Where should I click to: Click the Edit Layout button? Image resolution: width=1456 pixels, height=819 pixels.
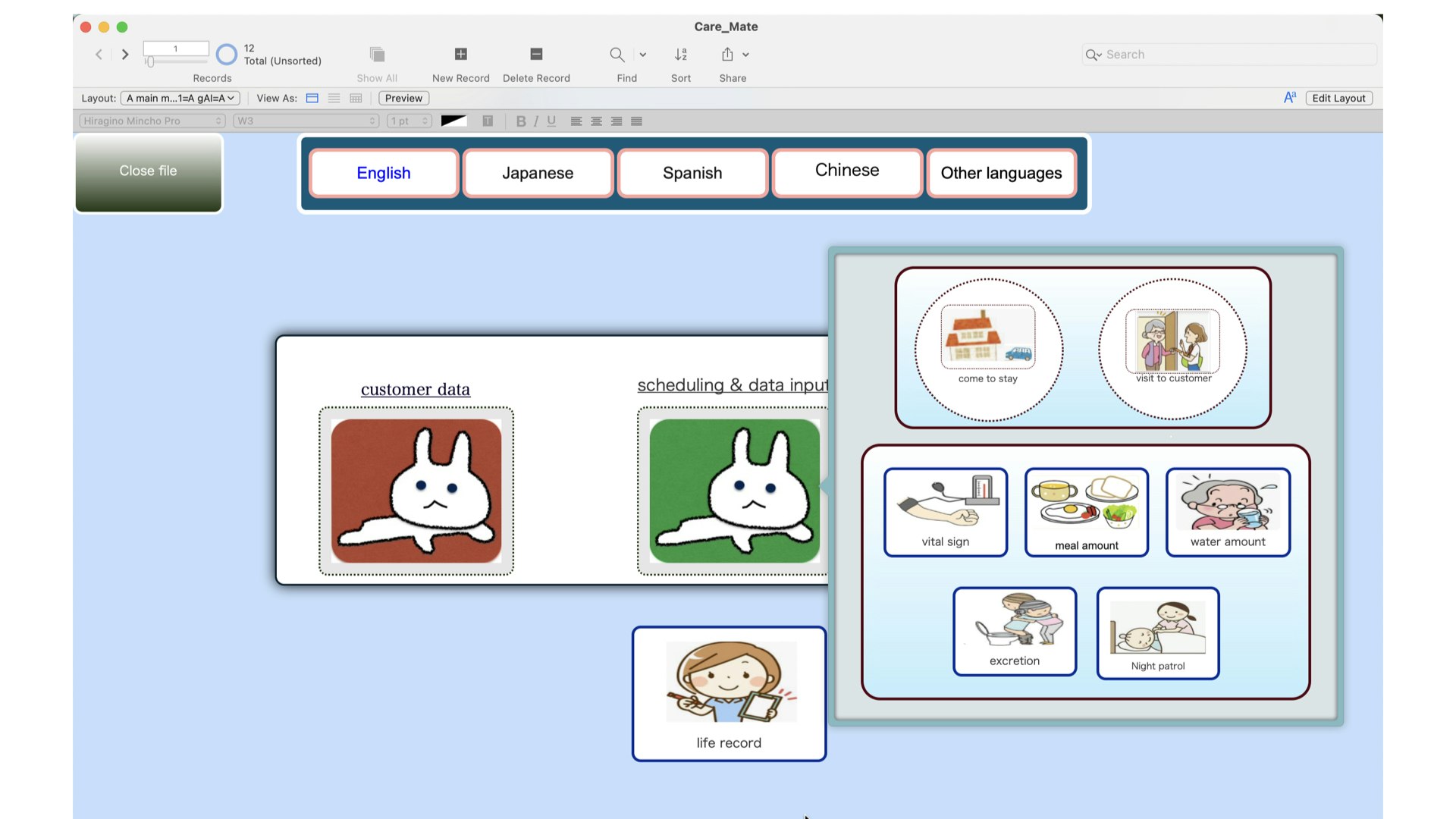(x=1338, y=98)
